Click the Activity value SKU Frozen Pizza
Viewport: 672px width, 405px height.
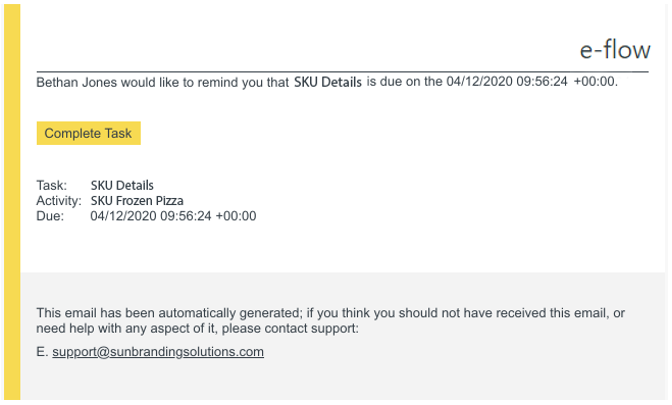pos(137,201)
